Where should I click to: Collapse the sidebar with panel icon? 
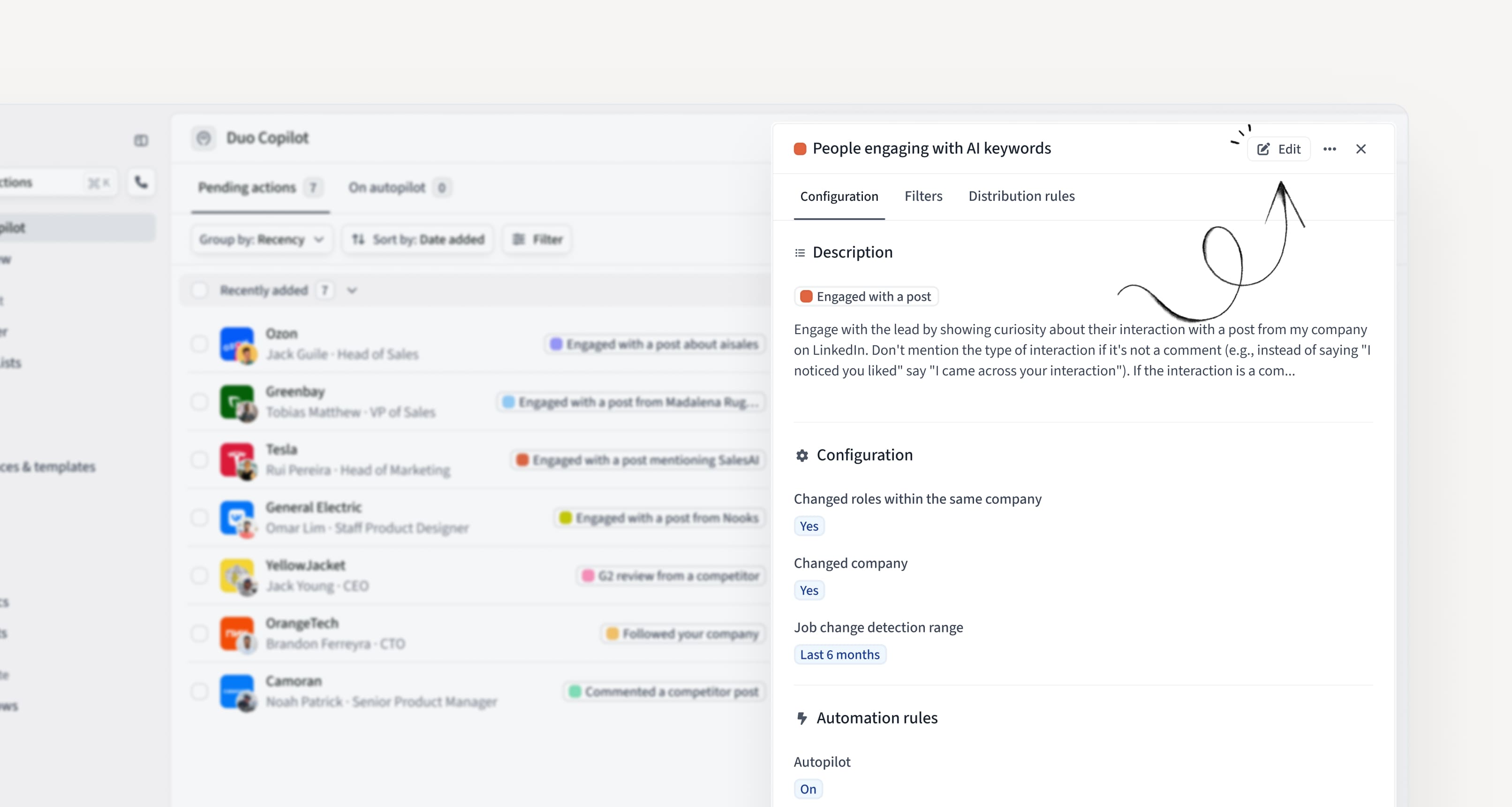click(141, 140)
